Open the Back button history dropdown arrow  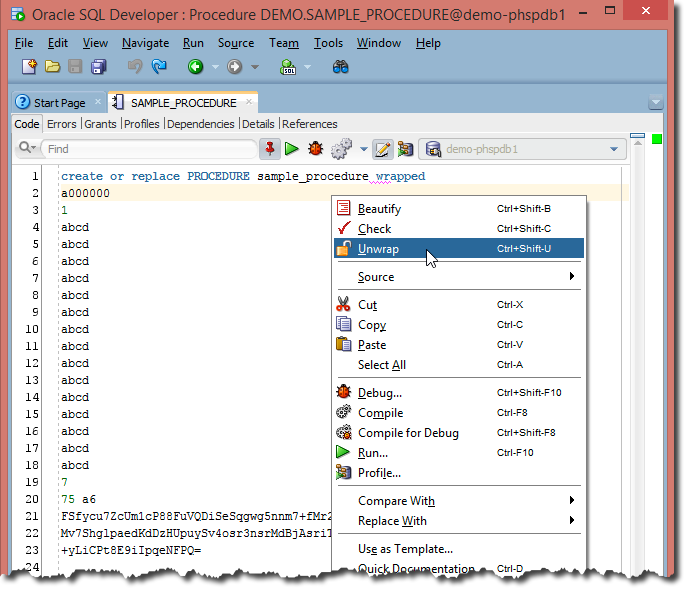pos(215,67)
